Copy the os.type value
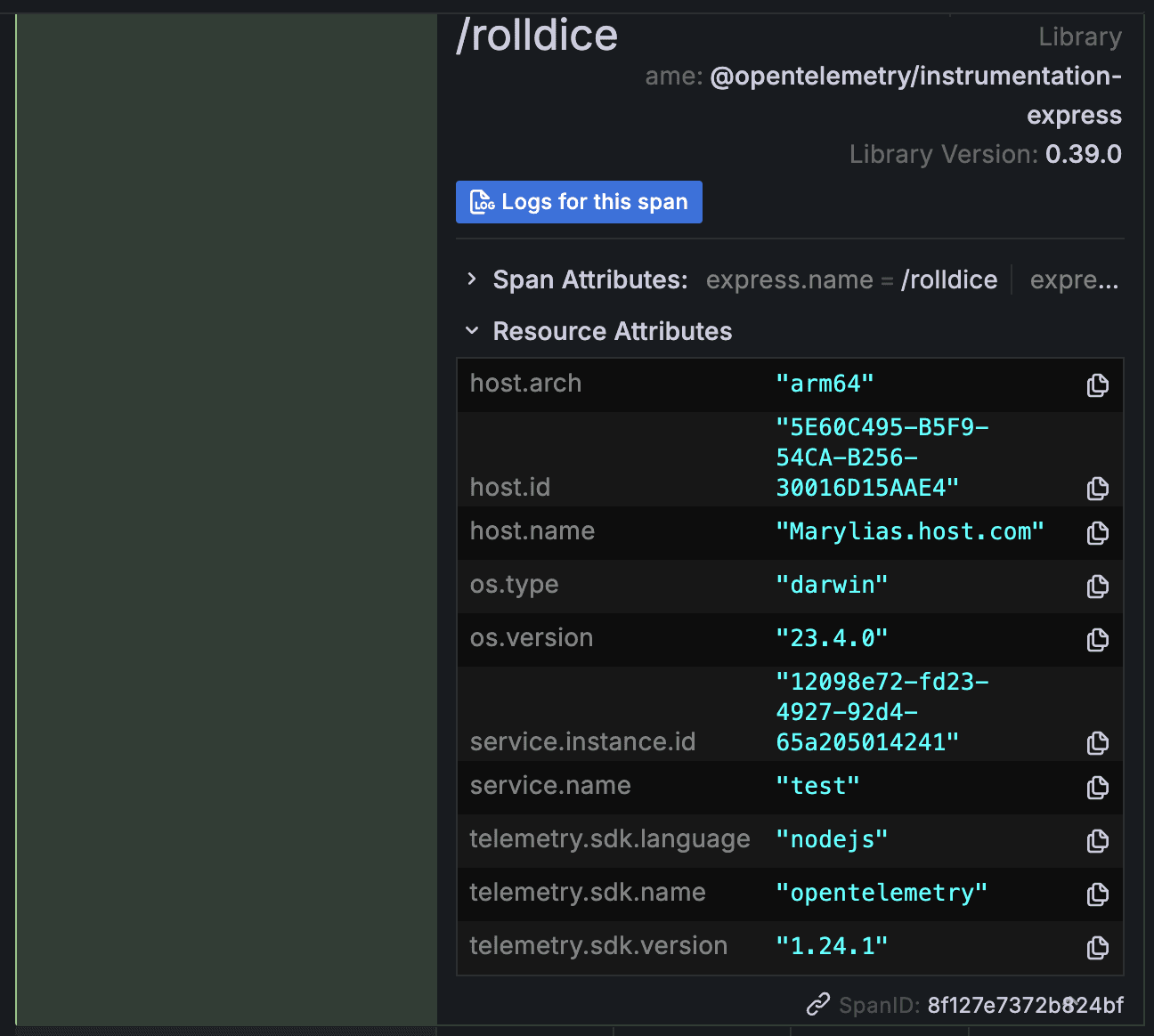This screenshot has width=1154, height=1036. click(x=1098, y=586)
